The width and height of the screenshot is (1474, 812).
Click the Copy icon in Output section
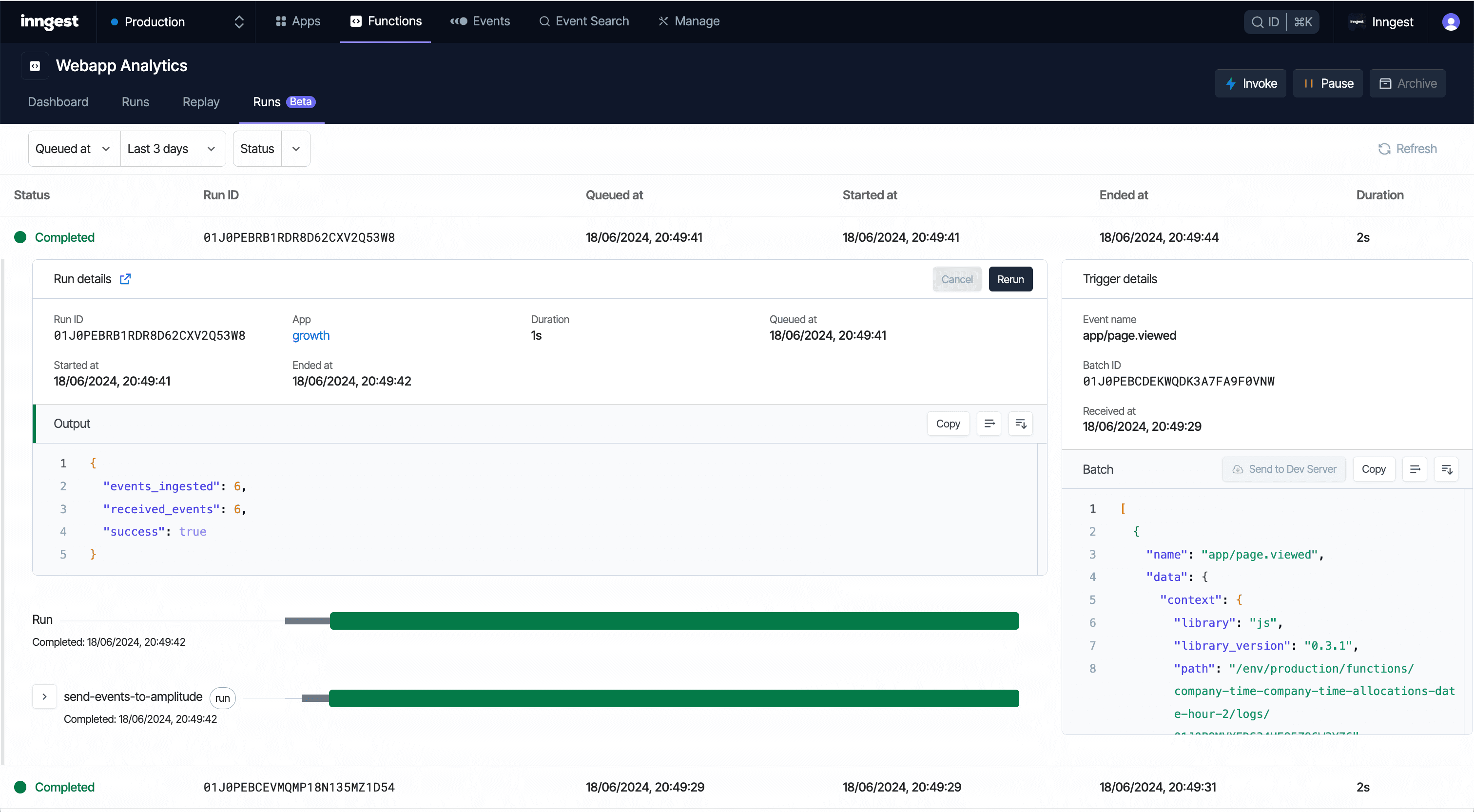(x=946, y=423)
